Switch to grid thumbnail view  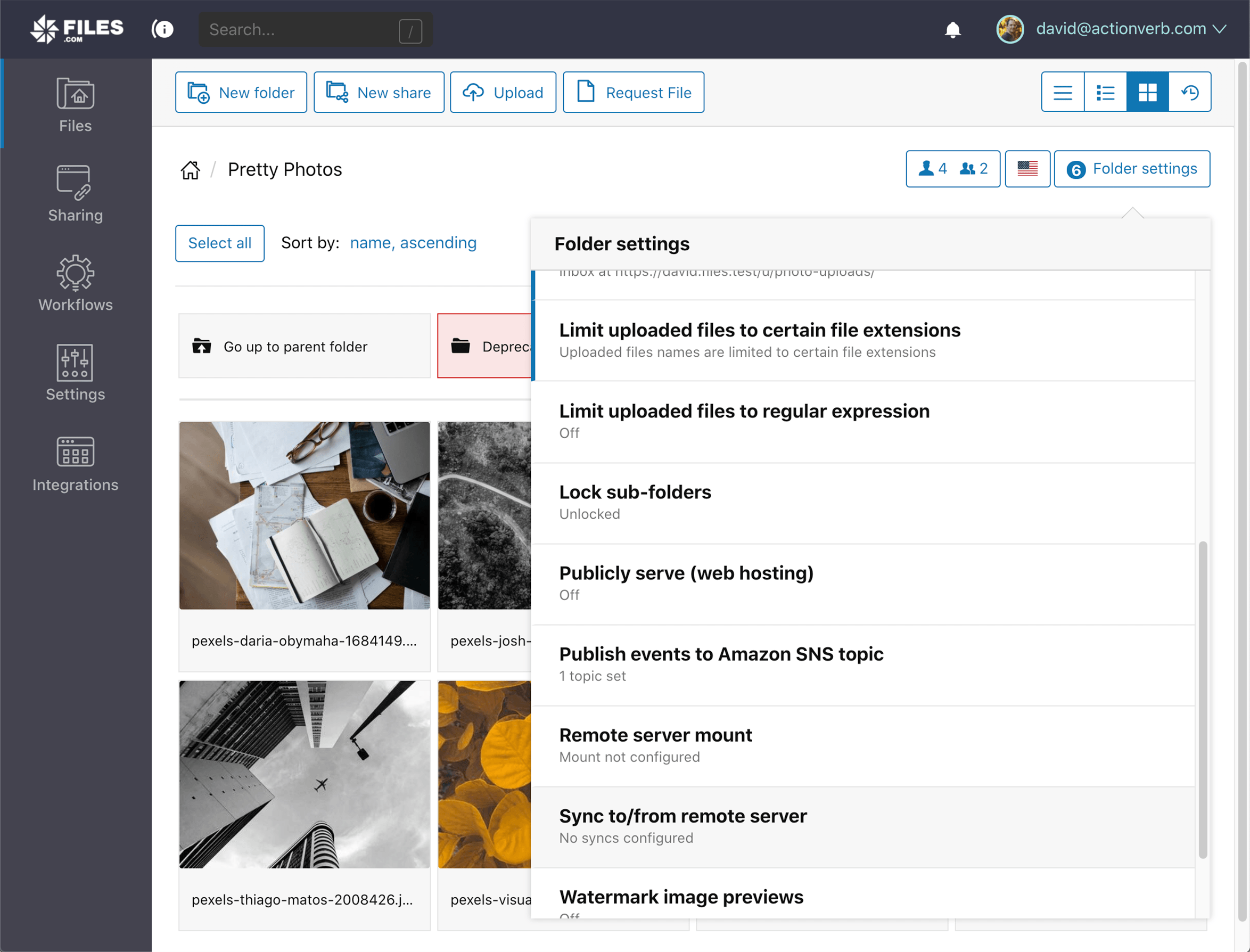[1147, 92]
